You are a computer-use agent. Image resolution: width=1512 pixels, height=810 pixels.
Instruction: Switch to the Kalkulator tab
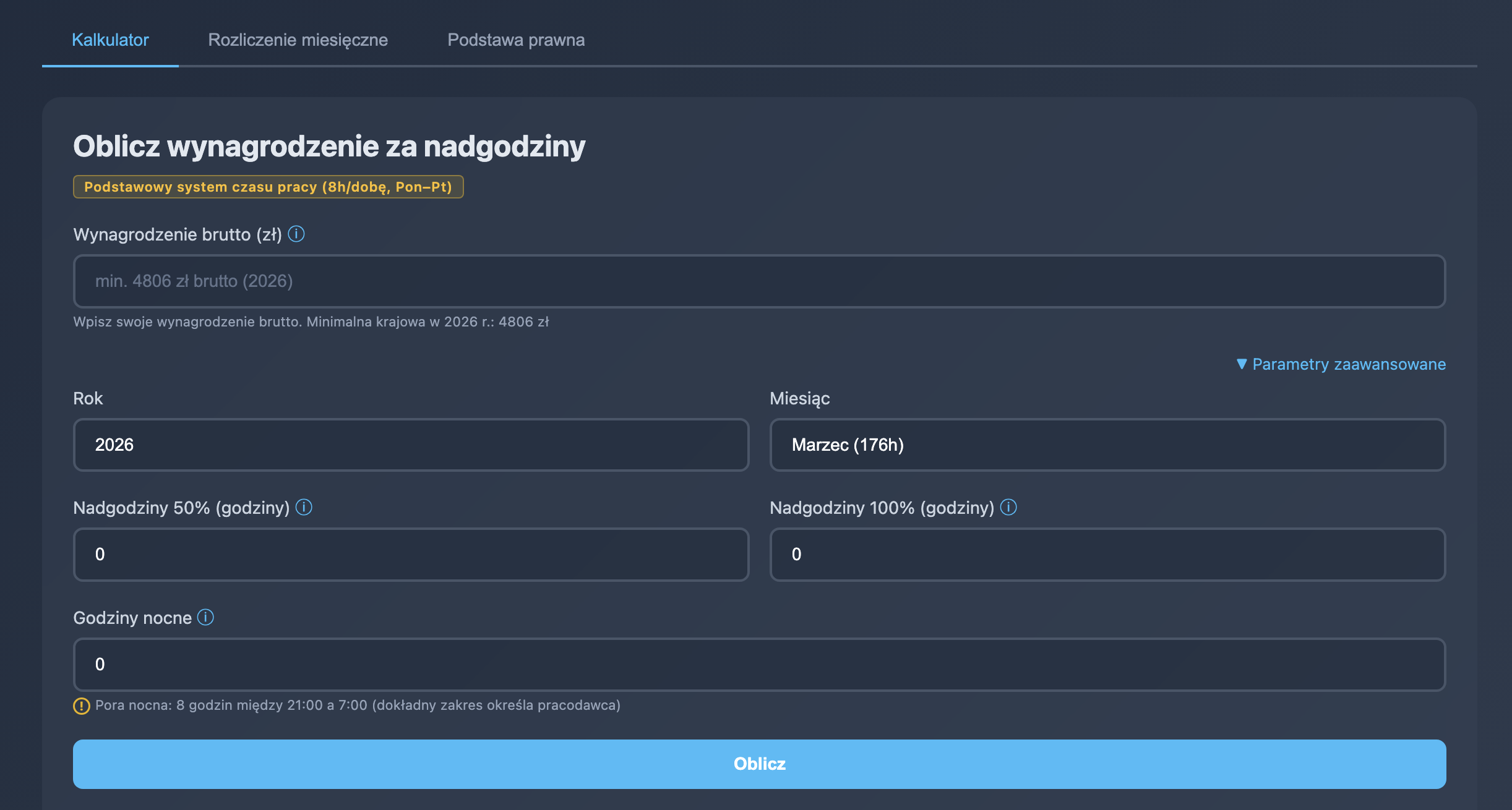click(x=110, y=40)
